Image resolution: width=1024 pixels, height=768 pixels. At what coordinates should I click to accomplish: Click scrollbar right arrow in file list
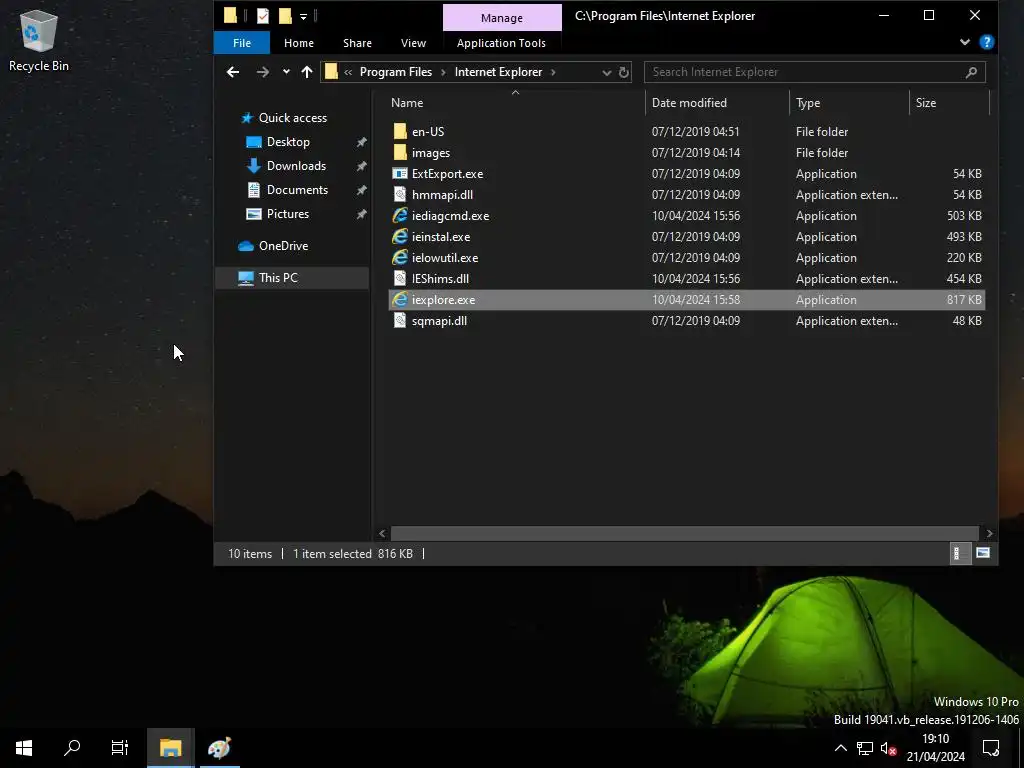(989, 534)
